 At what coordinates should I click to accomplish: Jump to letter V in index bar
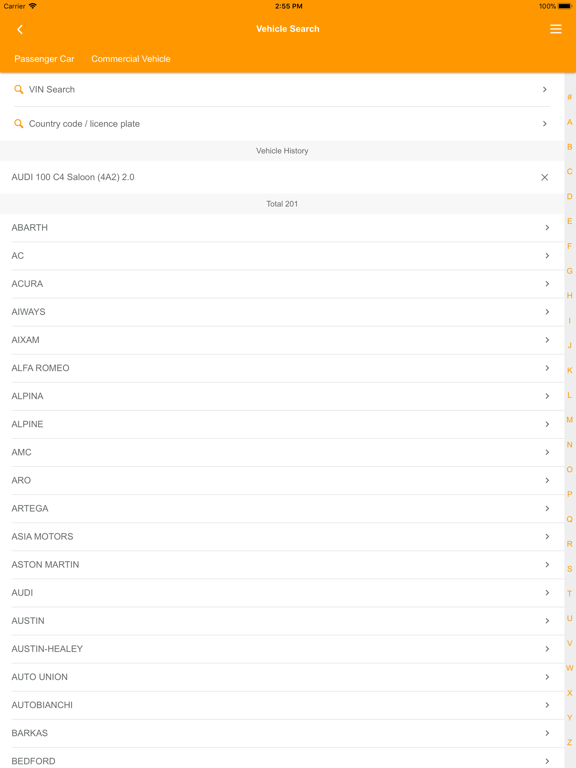click(570, 643)
